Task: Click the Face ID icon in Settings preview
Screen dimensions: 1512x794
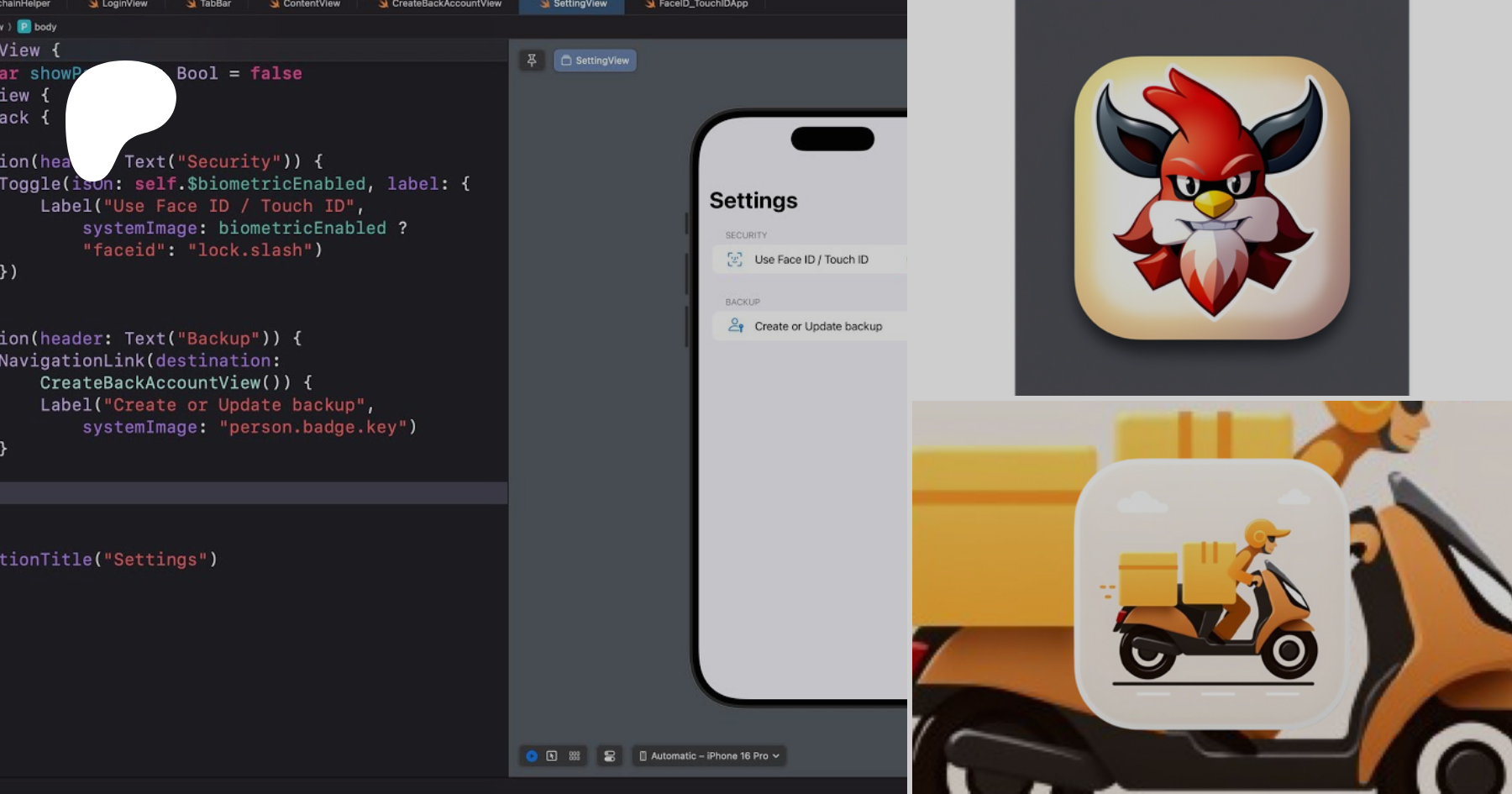Action: [x=735, y=260]
